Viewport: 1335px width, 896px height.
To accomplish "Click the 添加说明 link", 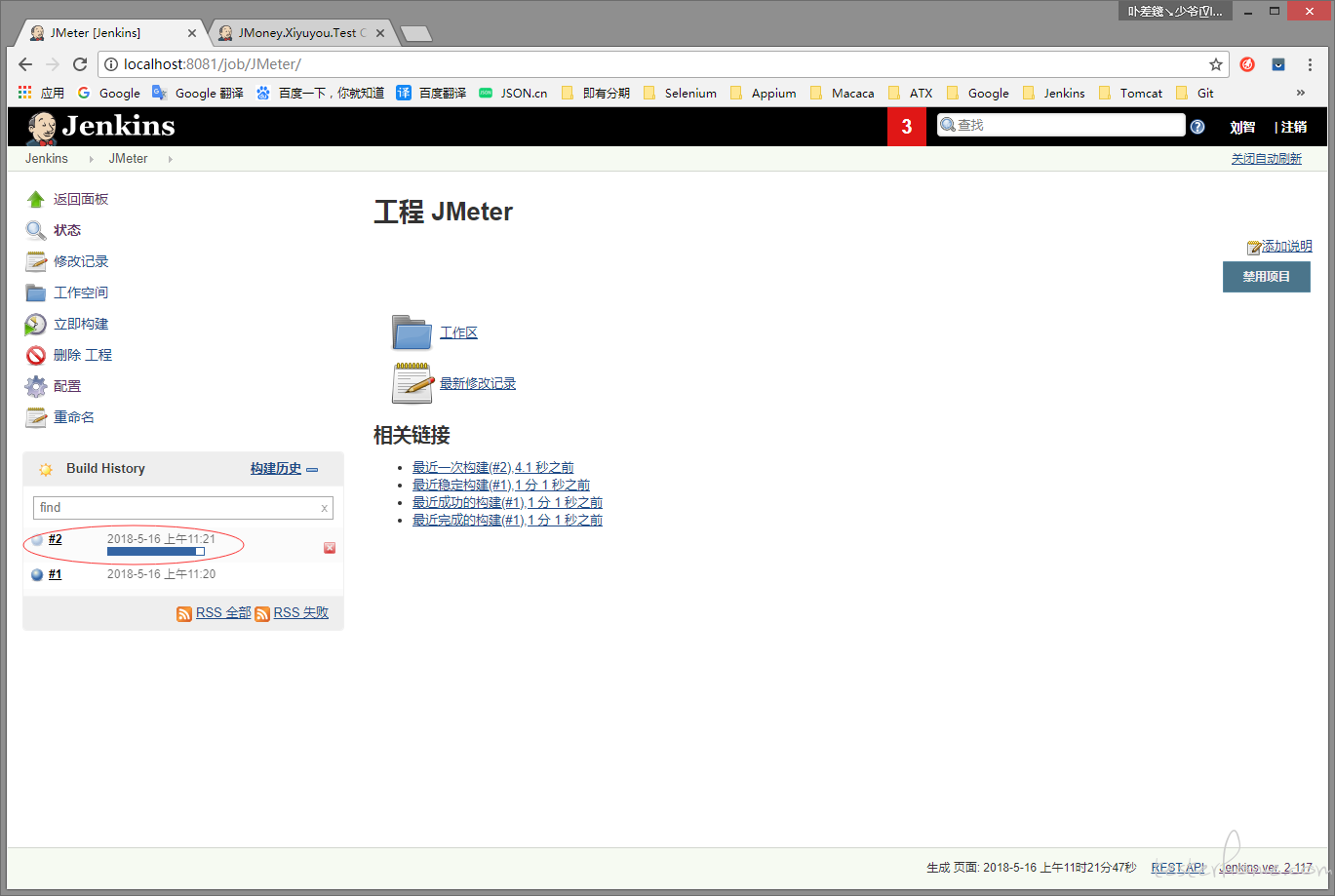I will [x=1287, y=247].
